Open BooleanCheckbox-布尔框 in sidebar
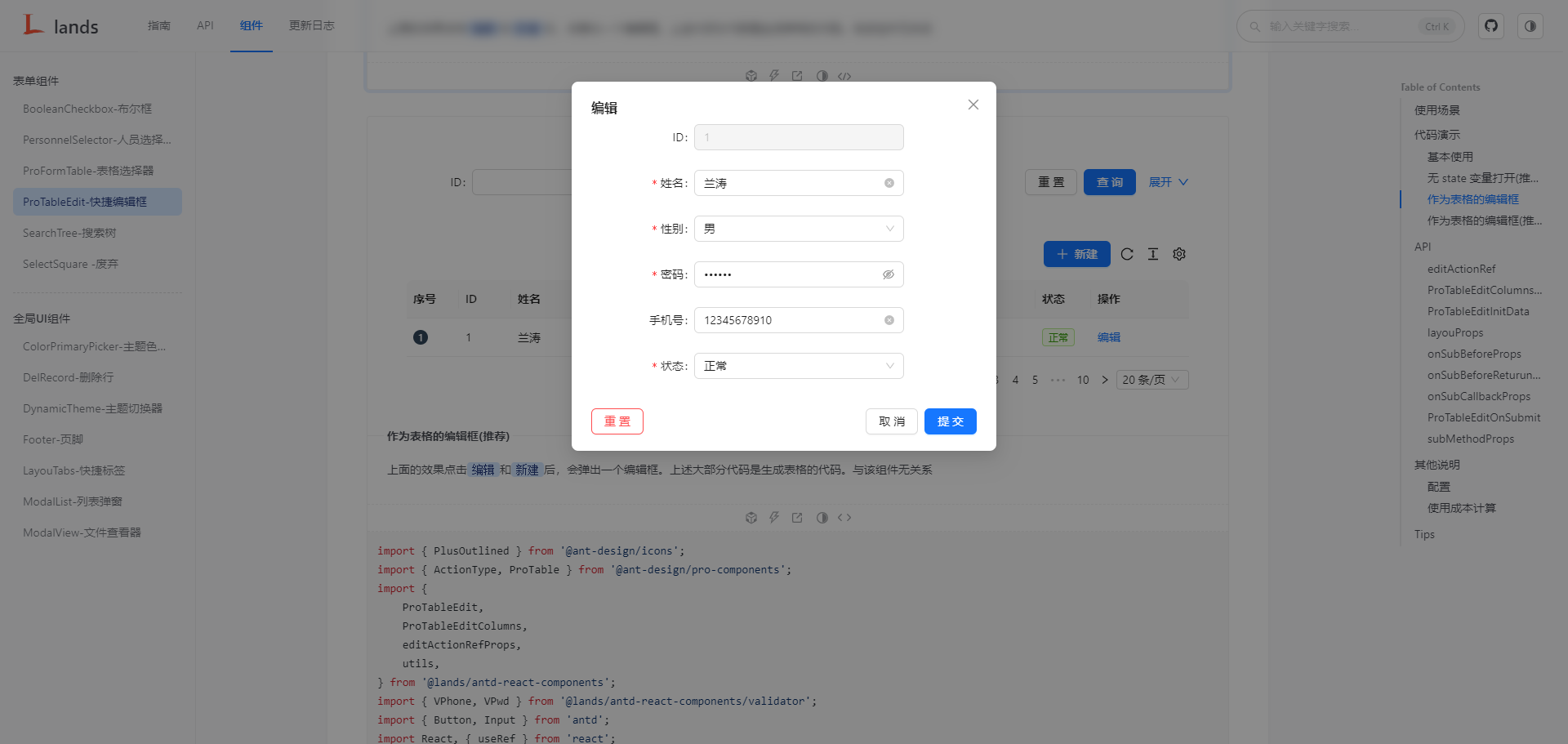The image size is (1568, 744). point(97,109)
